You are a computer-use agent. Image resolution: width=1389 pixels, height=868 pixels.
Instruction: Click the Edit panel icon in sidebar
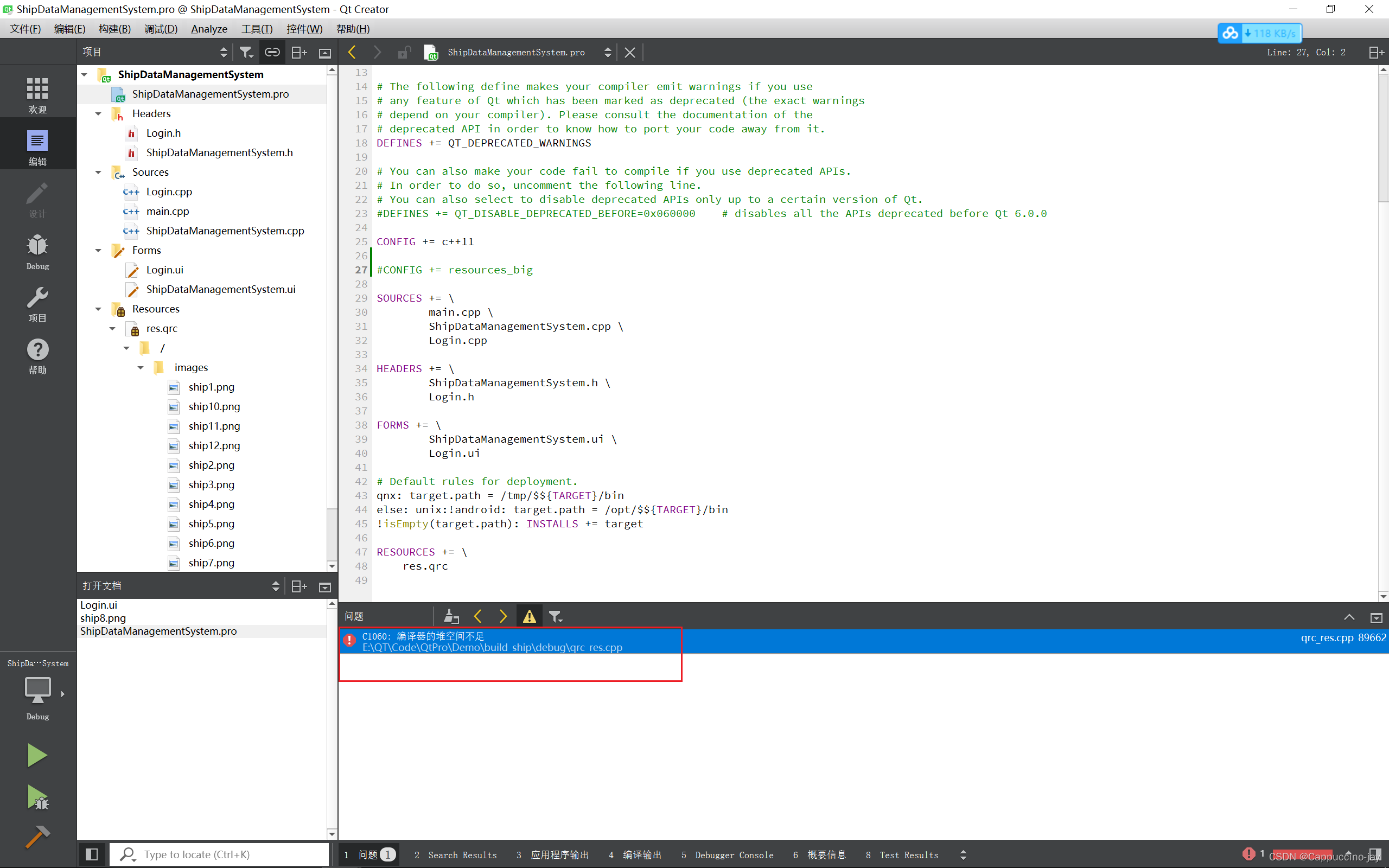click(x=37, y=140)
